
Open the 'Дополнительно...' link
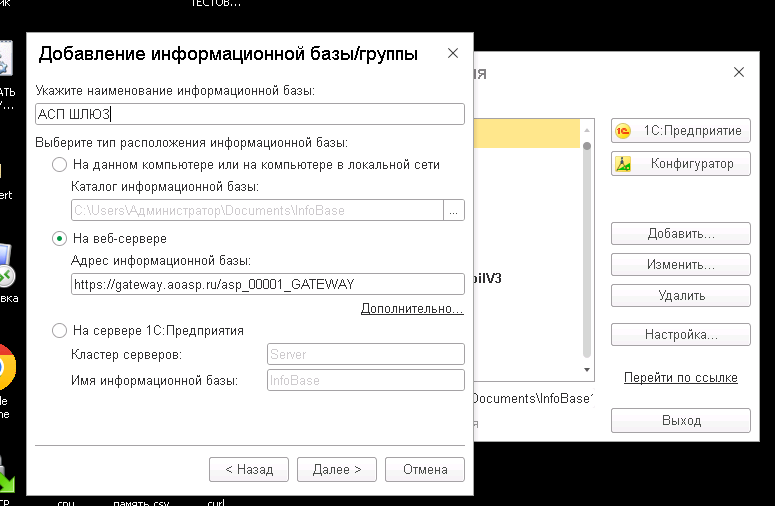coord(412,309)
